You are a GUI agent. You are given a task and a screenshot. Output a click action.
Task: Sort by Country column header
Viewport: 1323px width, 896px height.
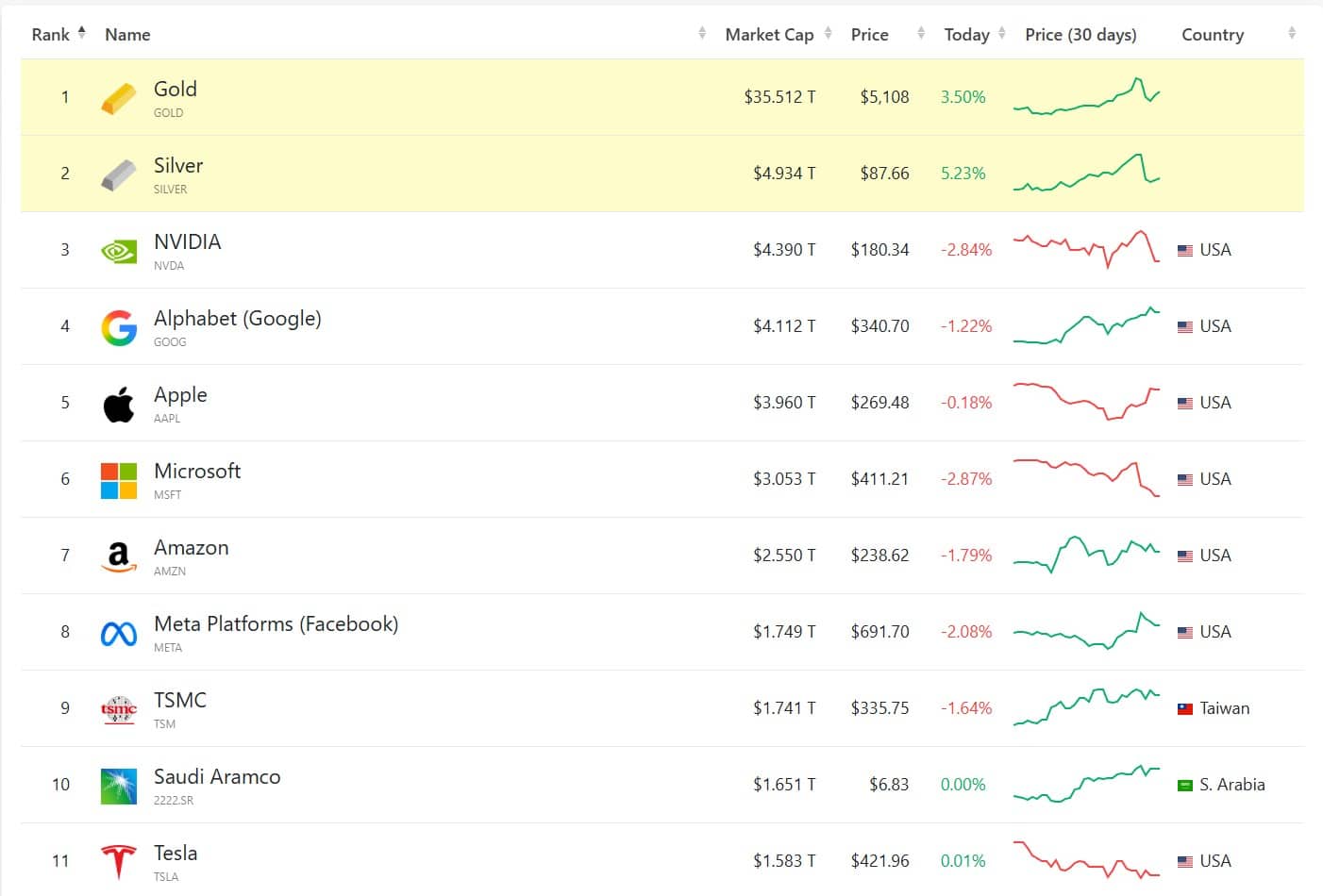1238,34
